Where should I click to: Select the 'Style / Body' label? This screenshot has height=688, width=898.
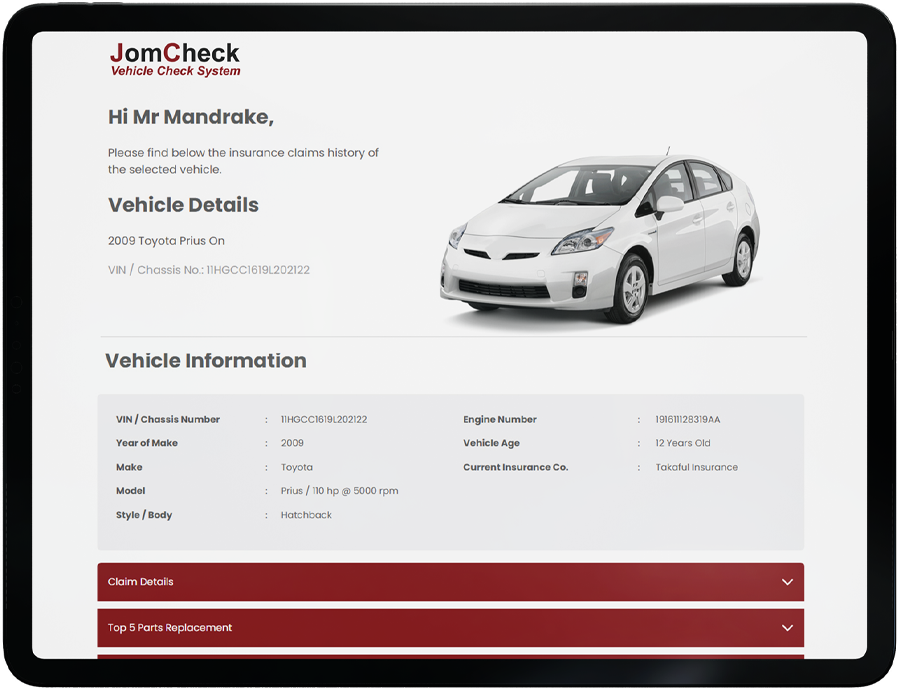(144, 515)
